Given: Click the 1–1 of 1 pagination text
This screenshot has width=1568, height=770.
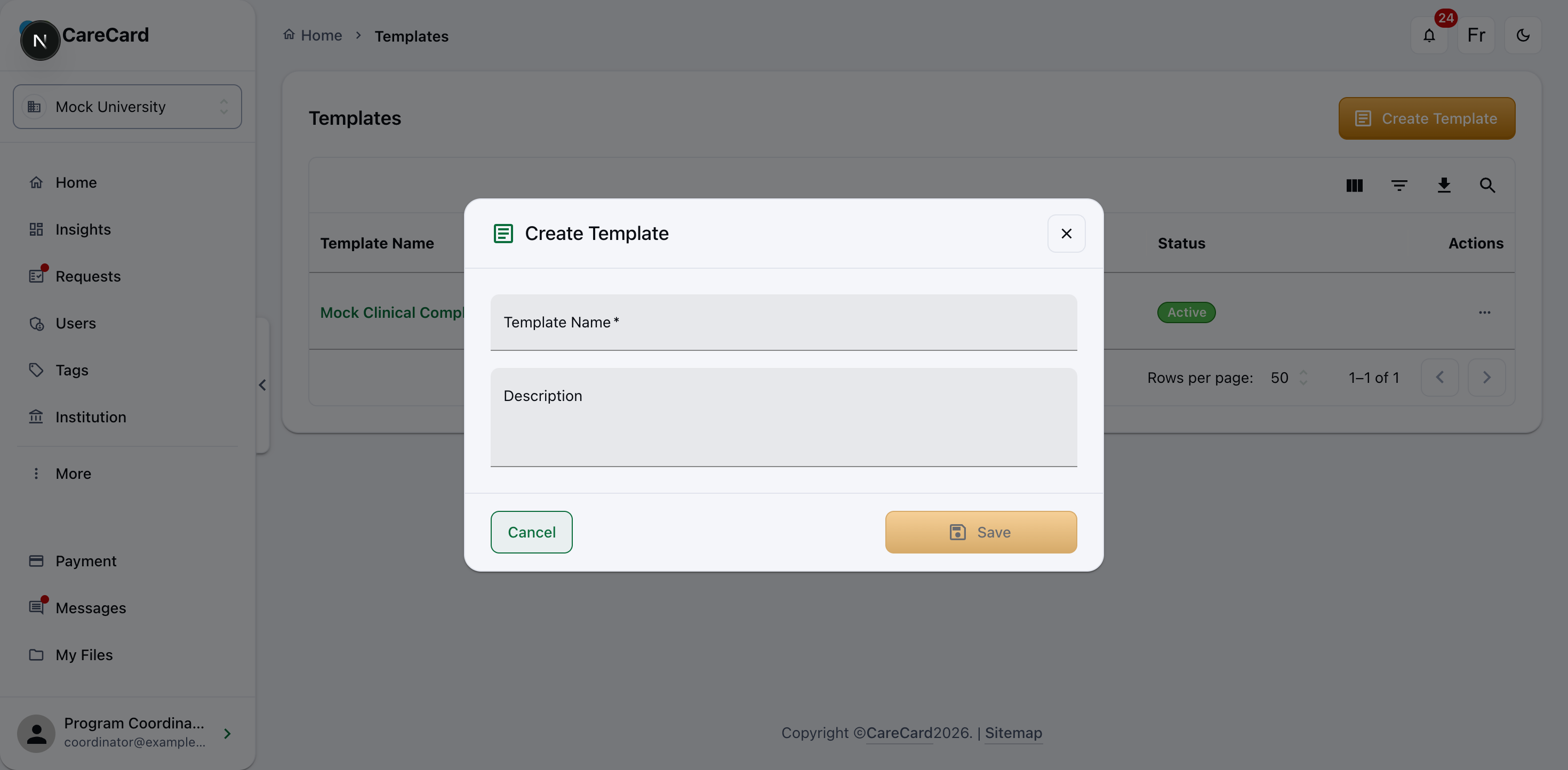Looking at the screenshot, I should pos(1373,378).
